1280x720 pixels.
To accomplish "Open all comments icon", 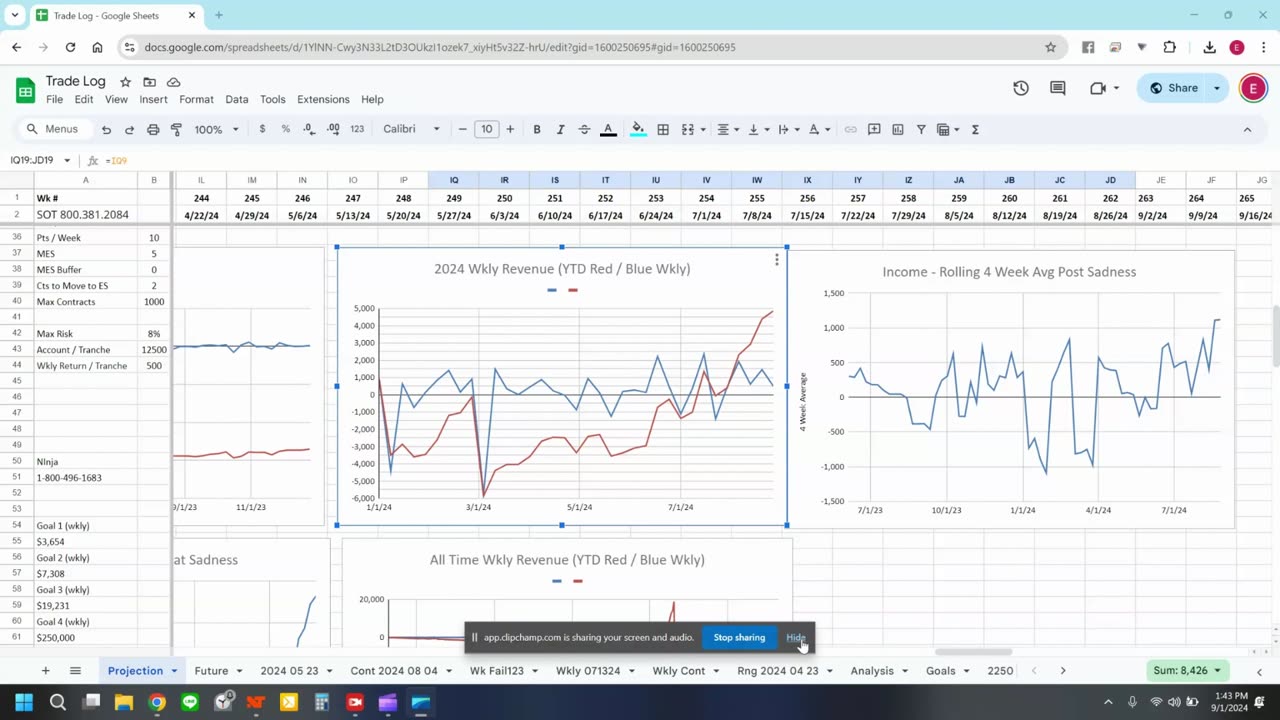I will pyautogui.click(x=1058, y=88).
